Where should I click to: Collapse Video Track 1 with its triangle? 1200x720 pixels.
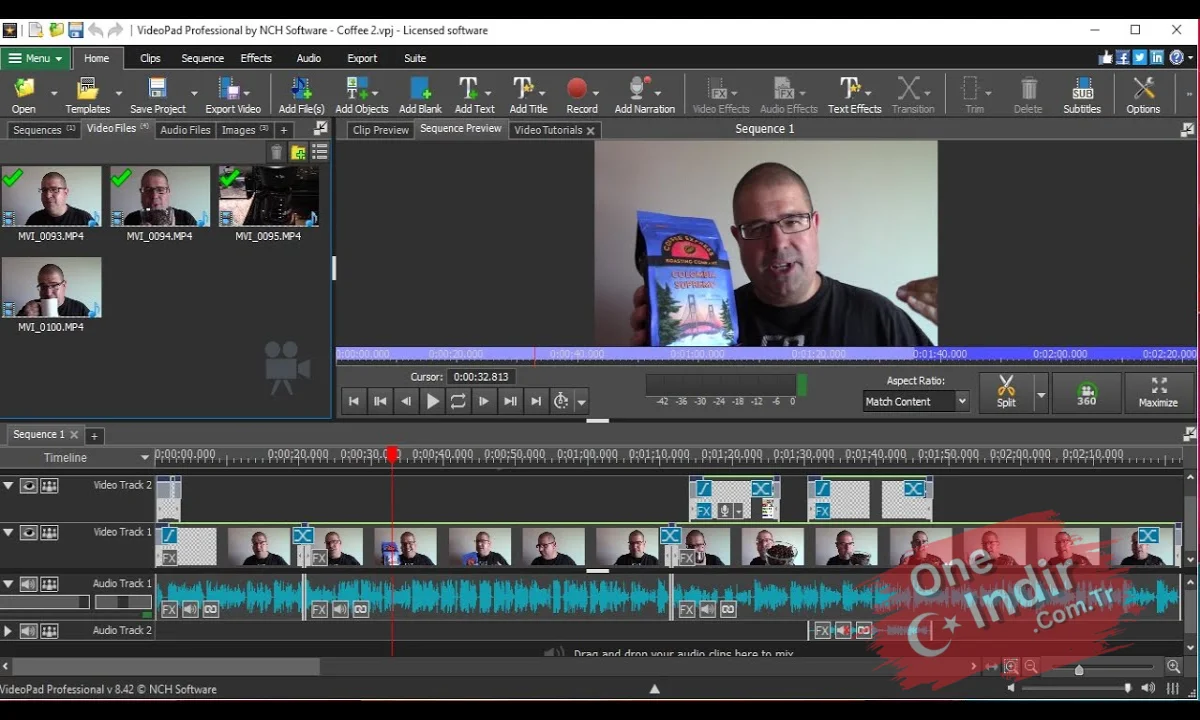click(x=8, y=533)
